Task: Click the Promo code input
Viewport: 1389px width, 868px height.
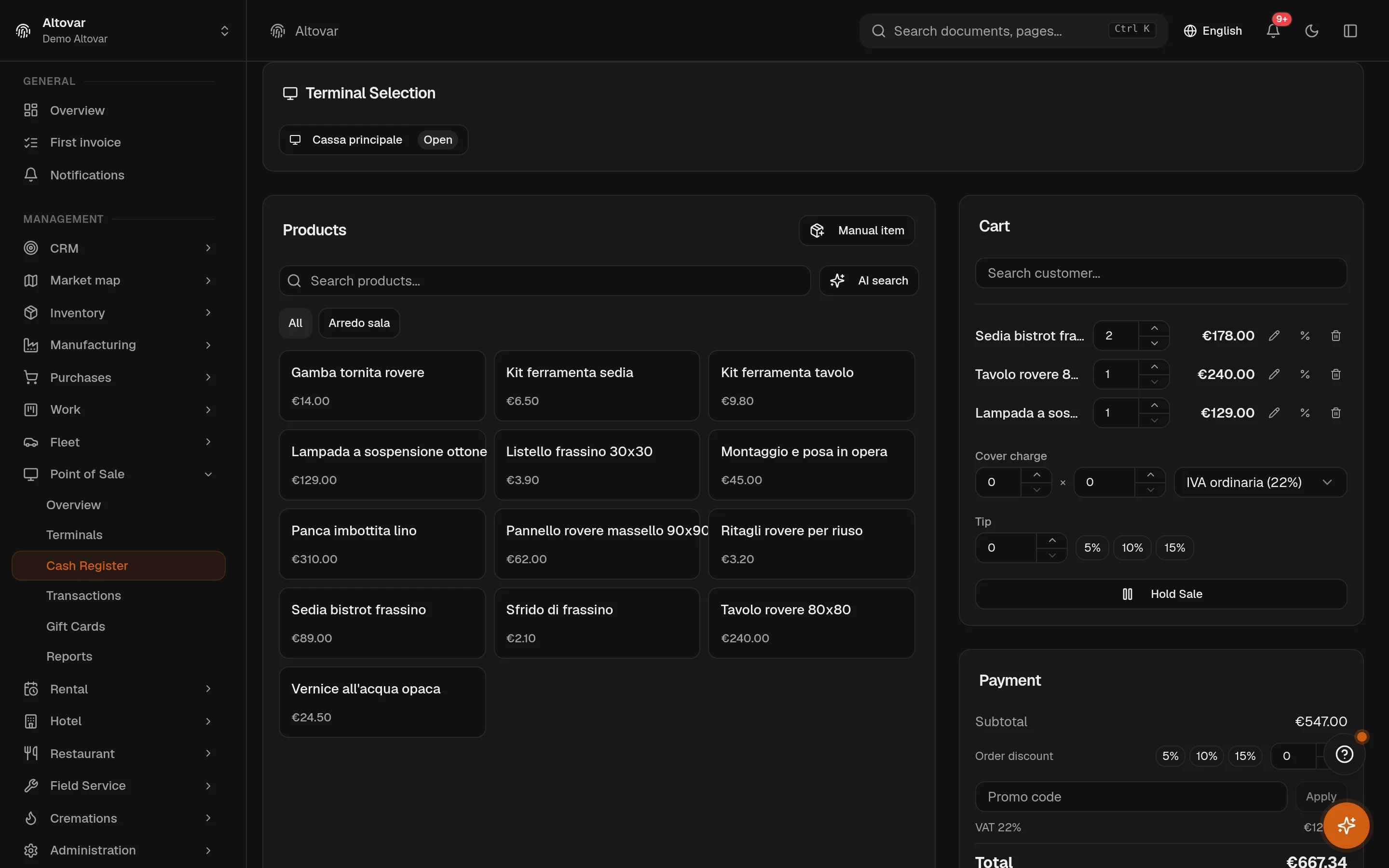Action: 1130,797
